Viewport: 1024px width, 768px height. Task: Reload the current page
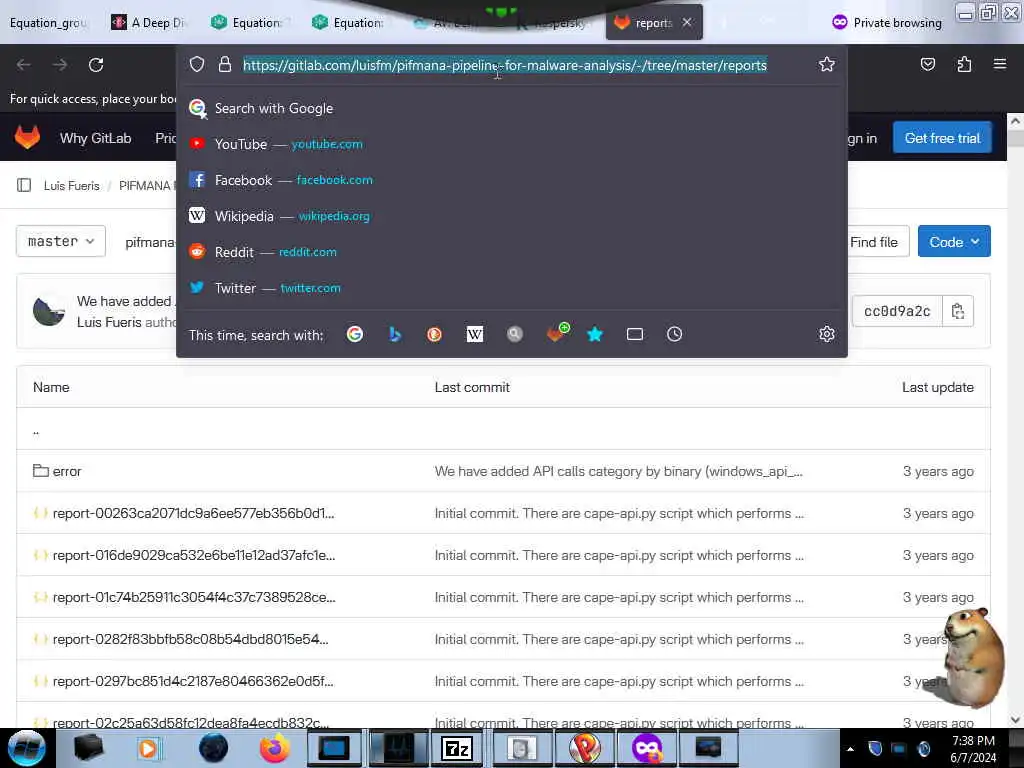tap(96, 65)
